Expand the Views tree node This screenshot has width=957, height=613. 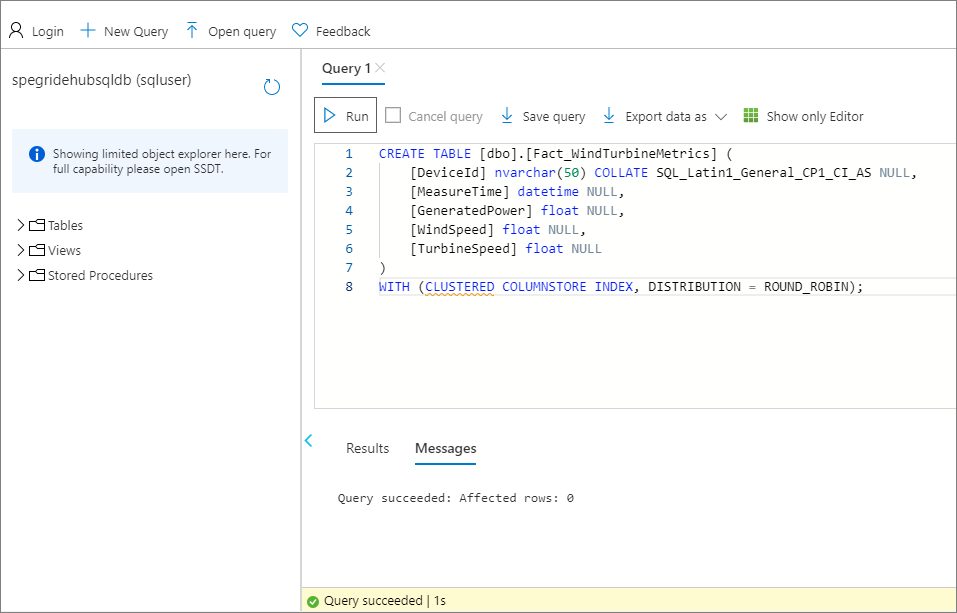[21, 250]
